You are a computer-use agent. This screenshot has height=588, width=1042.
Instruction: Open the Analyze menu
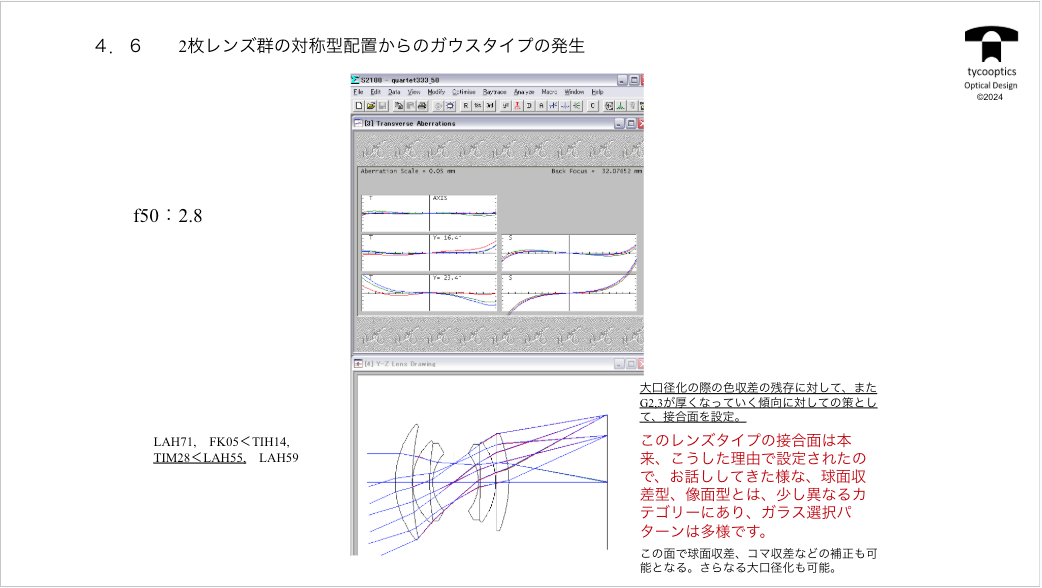[524, 92]
